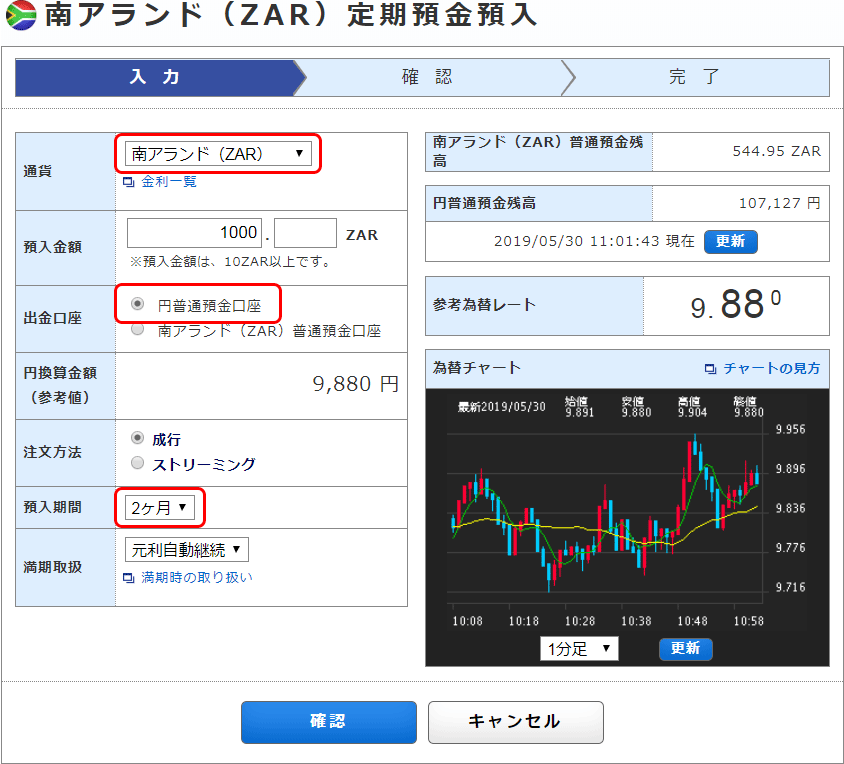This screenshot has width=844, height=764.
Task: Expand the 預入期間 2ヶ月 dropdown
Action: point(160,508)
